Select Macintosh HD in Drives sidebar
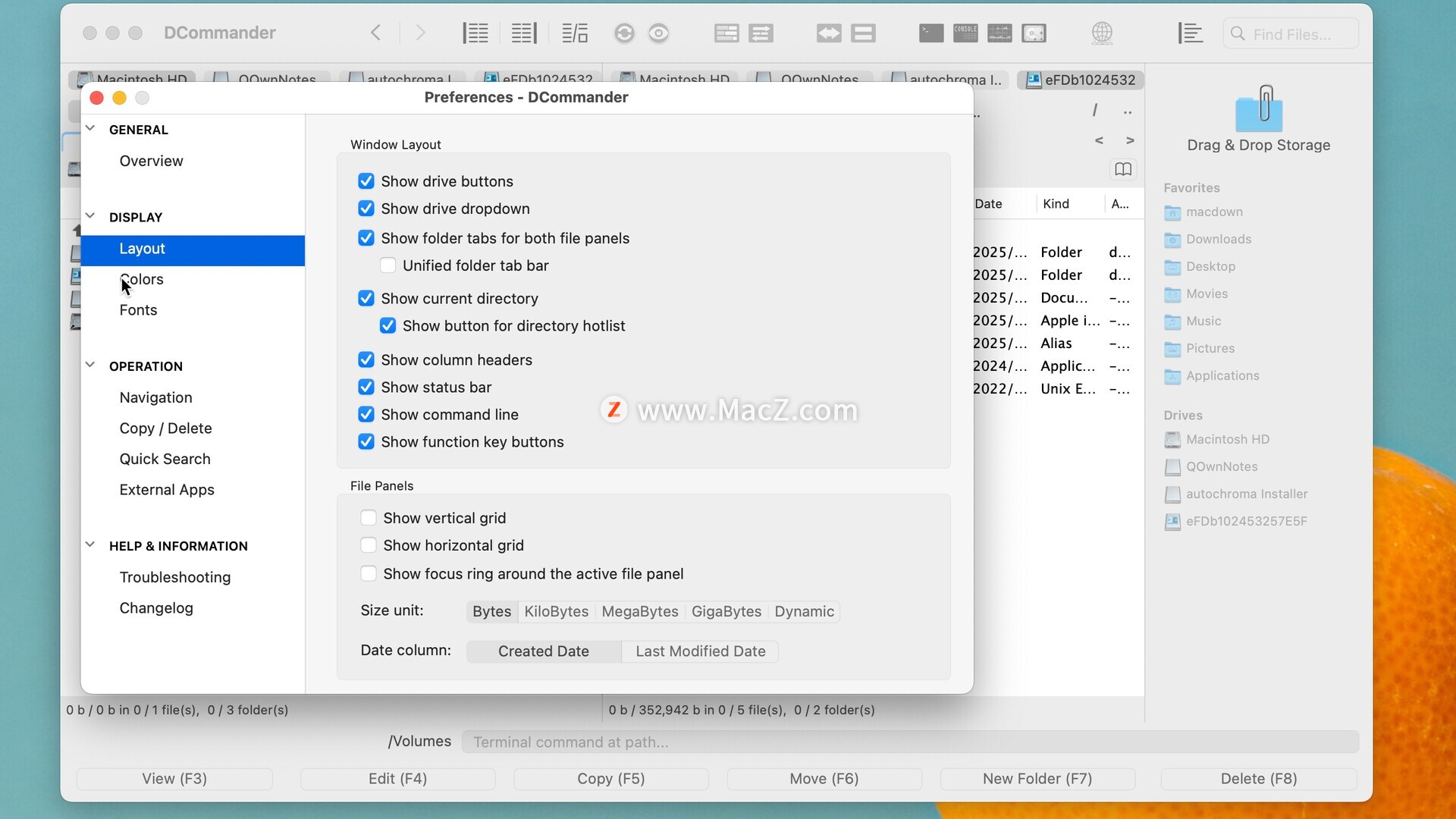The width and height of the screenshot is (1456, 819). (1228, 439)
